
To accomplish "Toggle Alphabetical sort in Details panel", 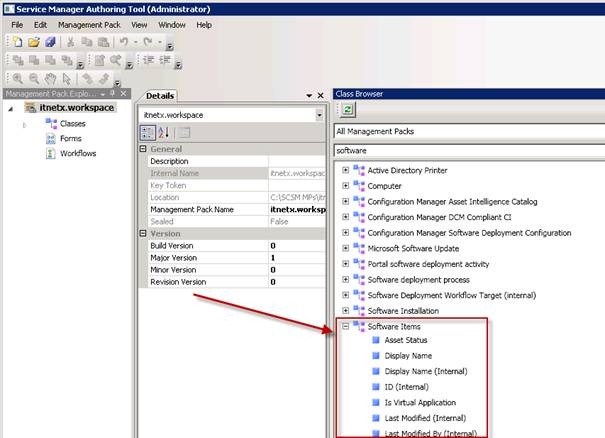I will 163,132.
